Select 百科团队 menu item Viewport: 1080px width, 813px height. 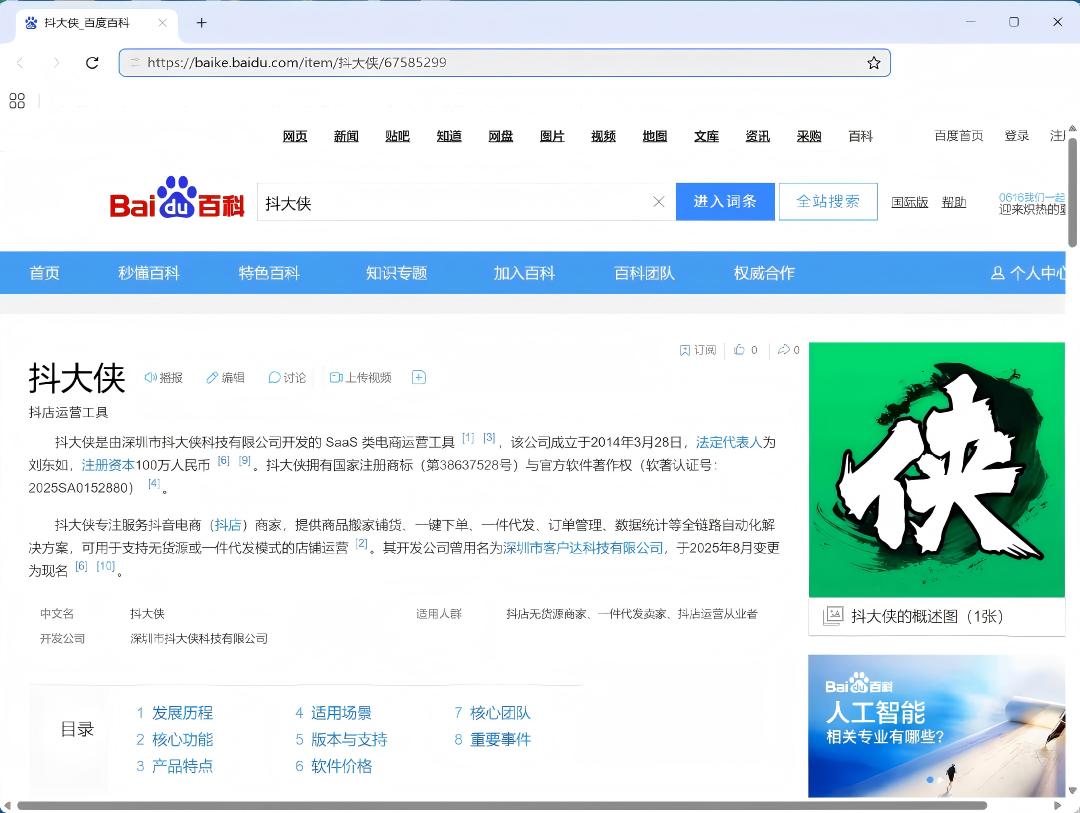pos(644,273)
